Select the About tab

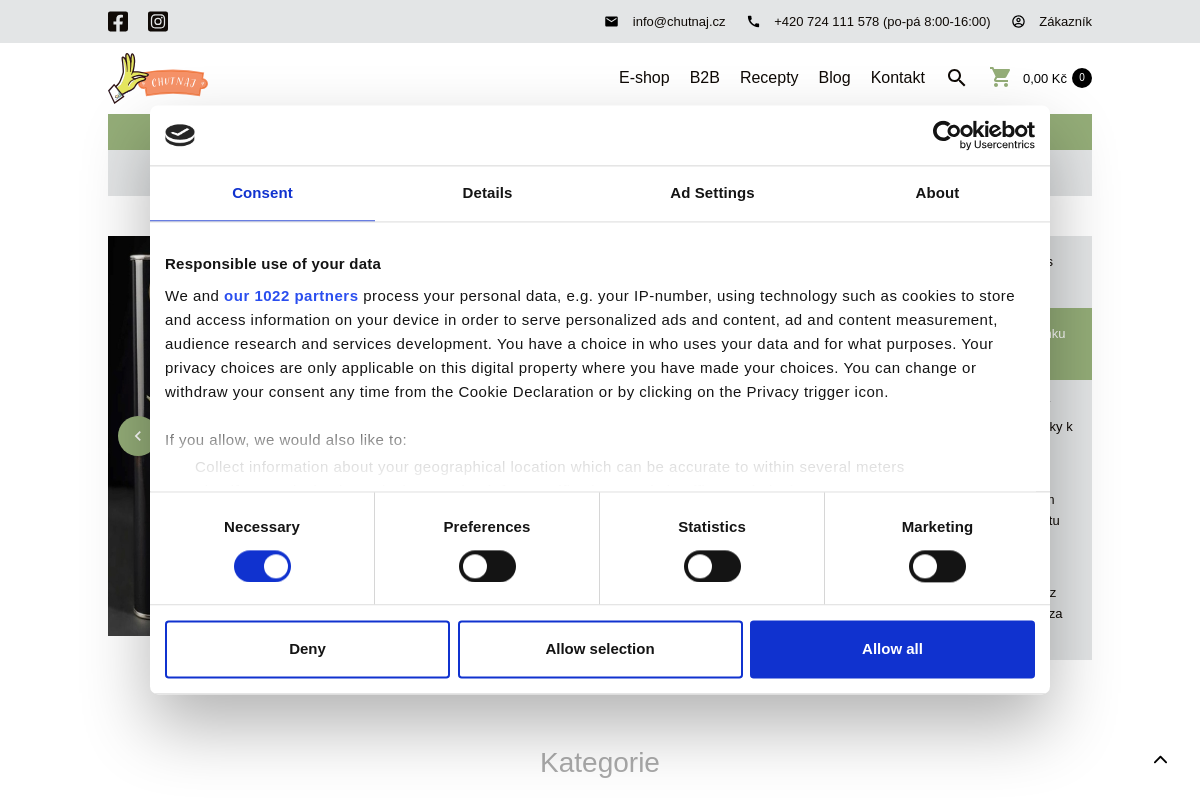point(937,193)
